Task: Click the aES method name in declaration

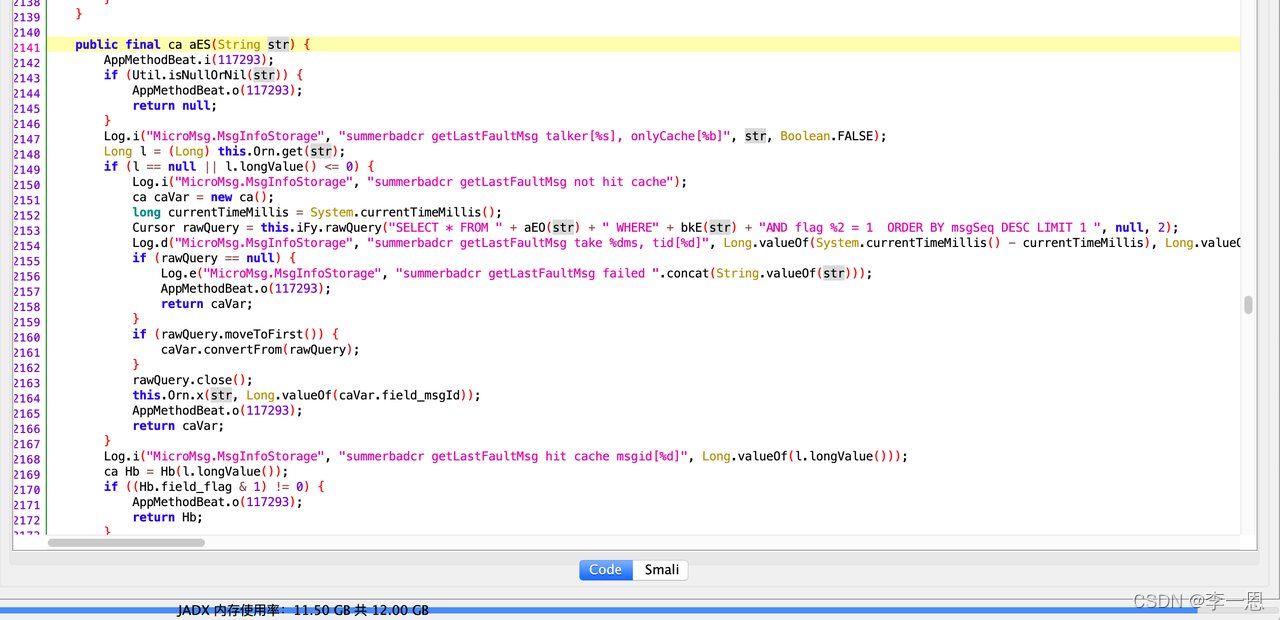Action: (200, 44)
